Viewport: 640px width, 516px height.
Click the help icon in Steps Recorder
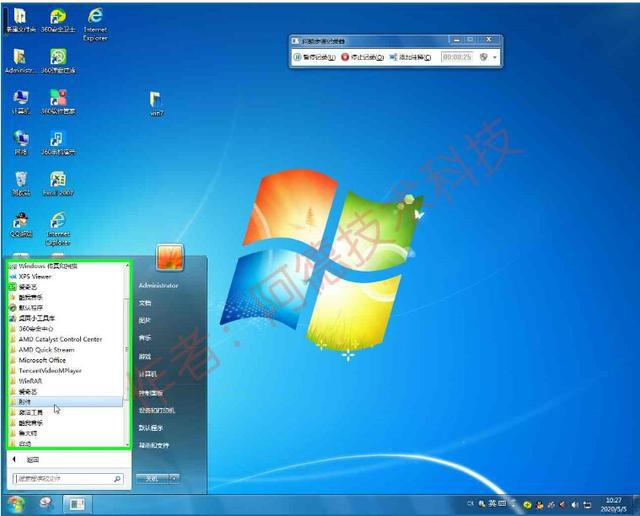(484, 57)
